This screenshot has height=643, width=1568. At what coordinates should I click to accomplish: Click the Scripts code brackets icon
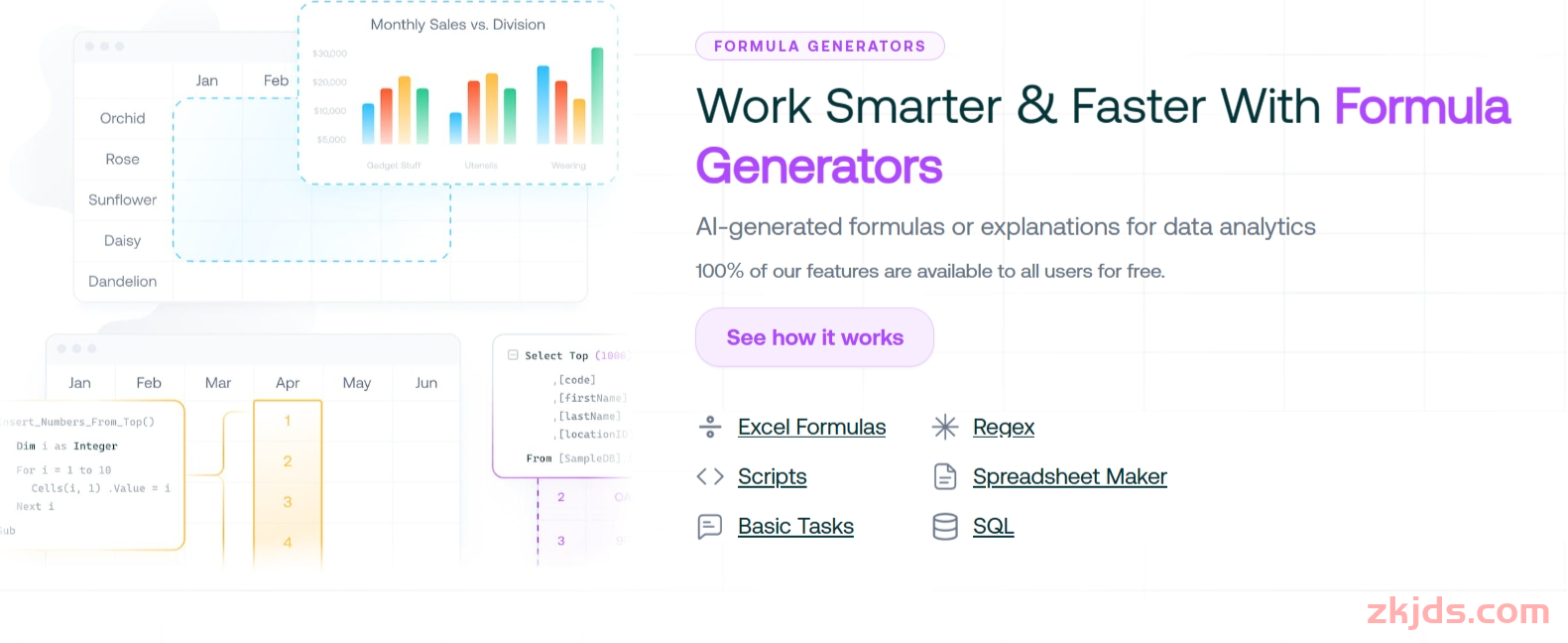point(710,476)
